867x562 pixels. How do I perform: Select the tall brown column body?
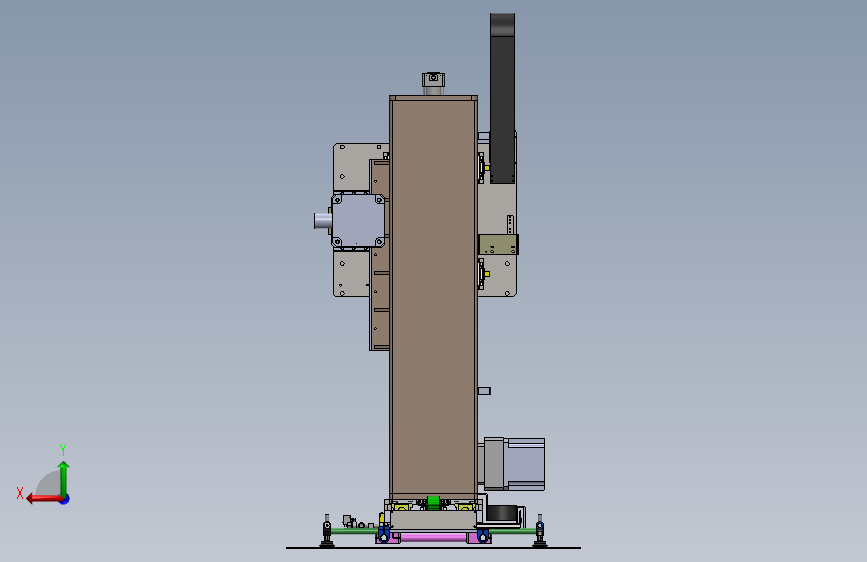(x=434, y=296)
